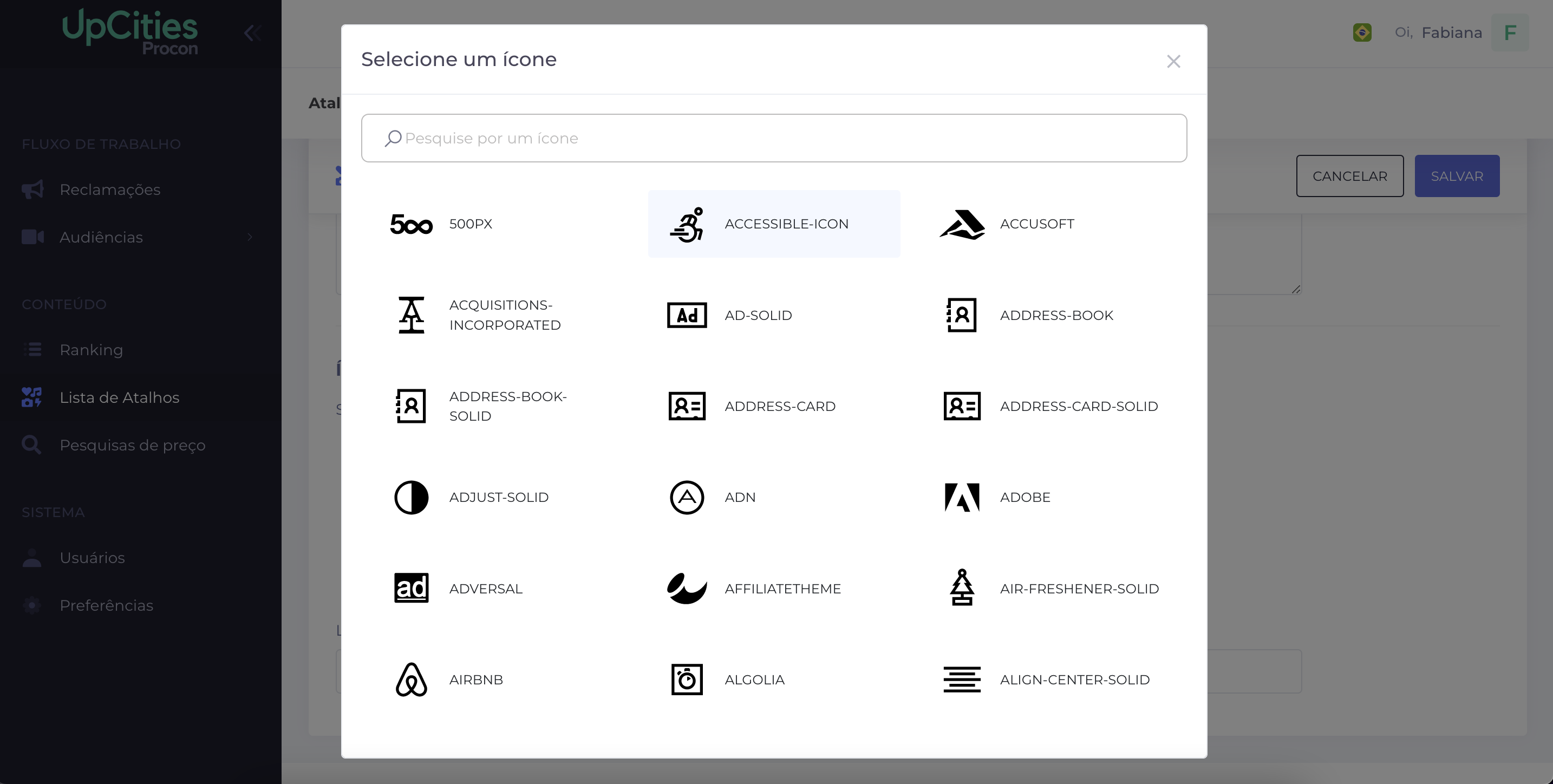The height and width of the screenshot is (784, 1553).
Task: Click the CANCELAR button
Action: click(x=1350, y=176)
